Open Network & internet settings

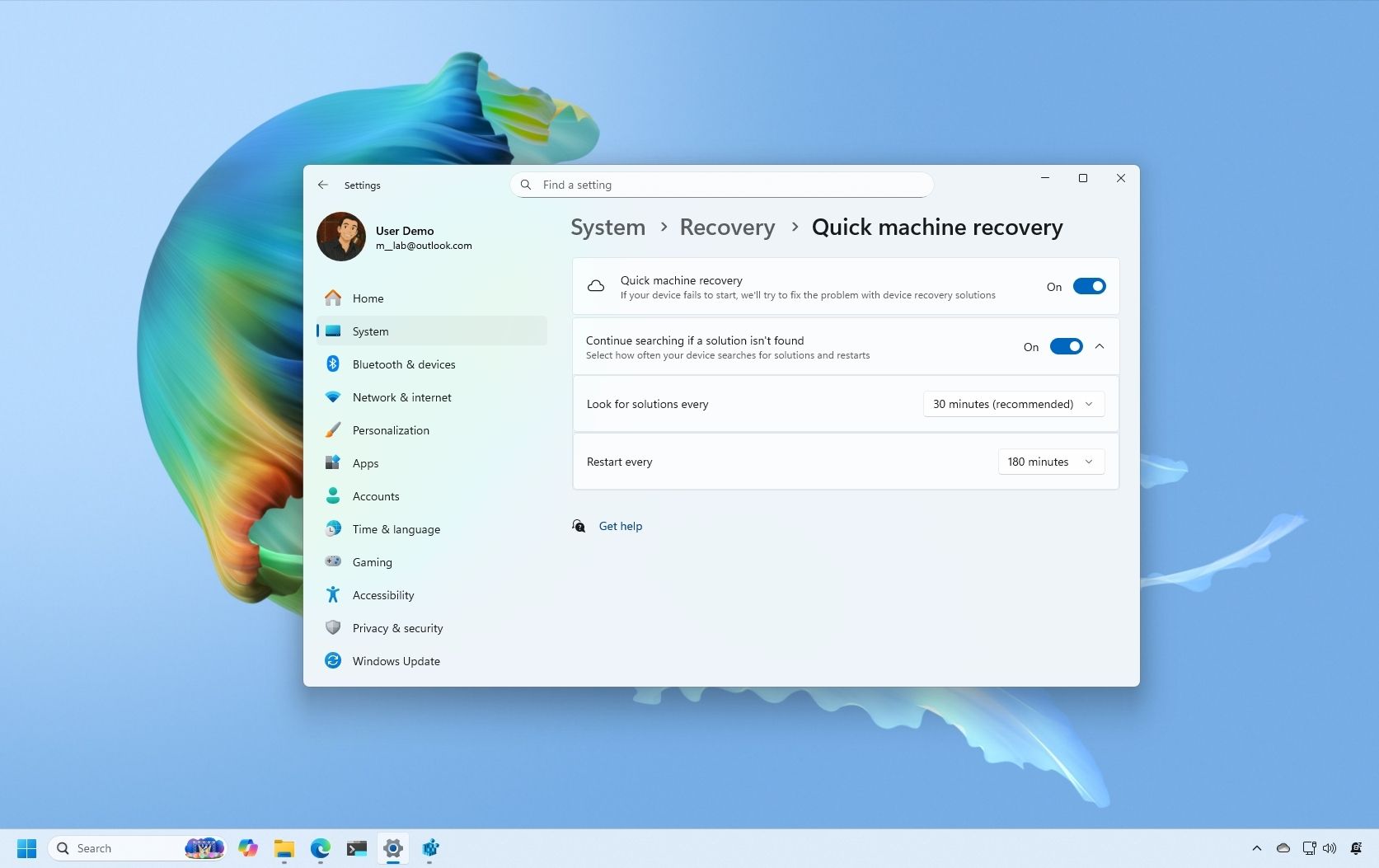[401, 396]
